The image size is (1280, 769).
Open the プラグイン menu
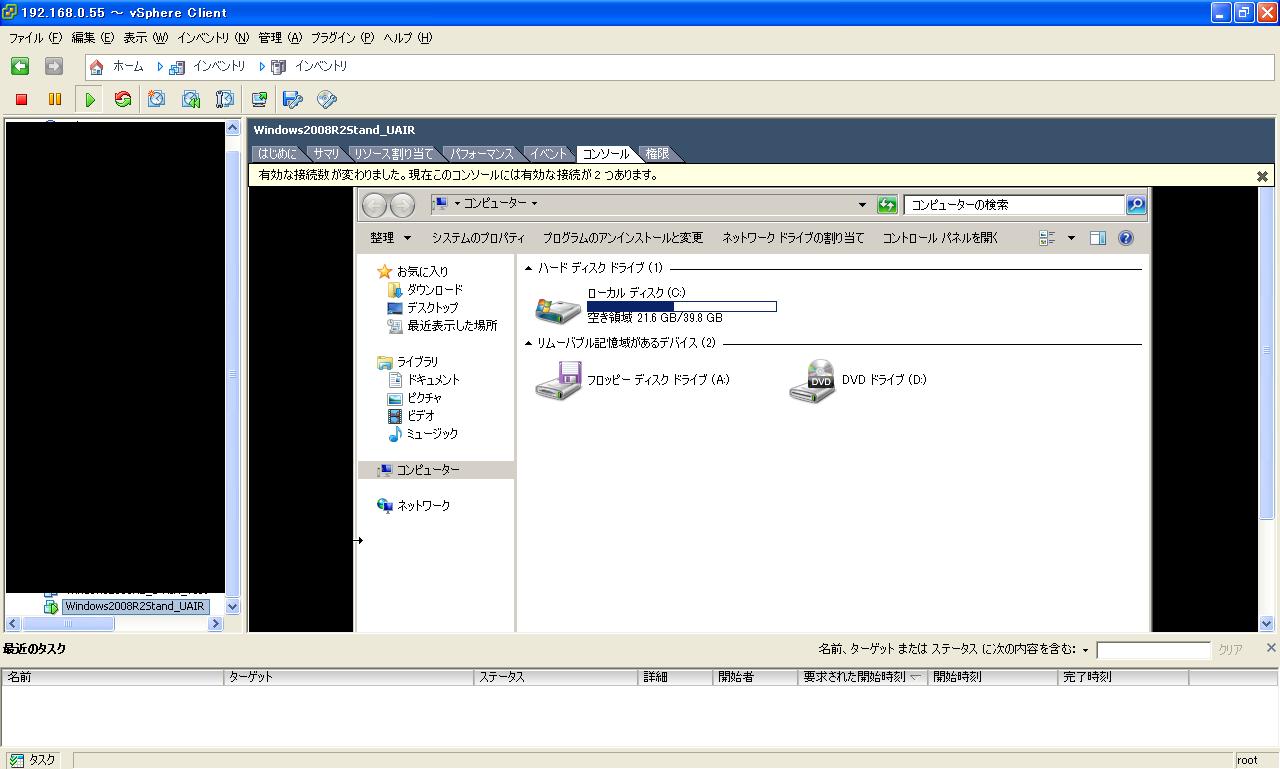(342, 38)
